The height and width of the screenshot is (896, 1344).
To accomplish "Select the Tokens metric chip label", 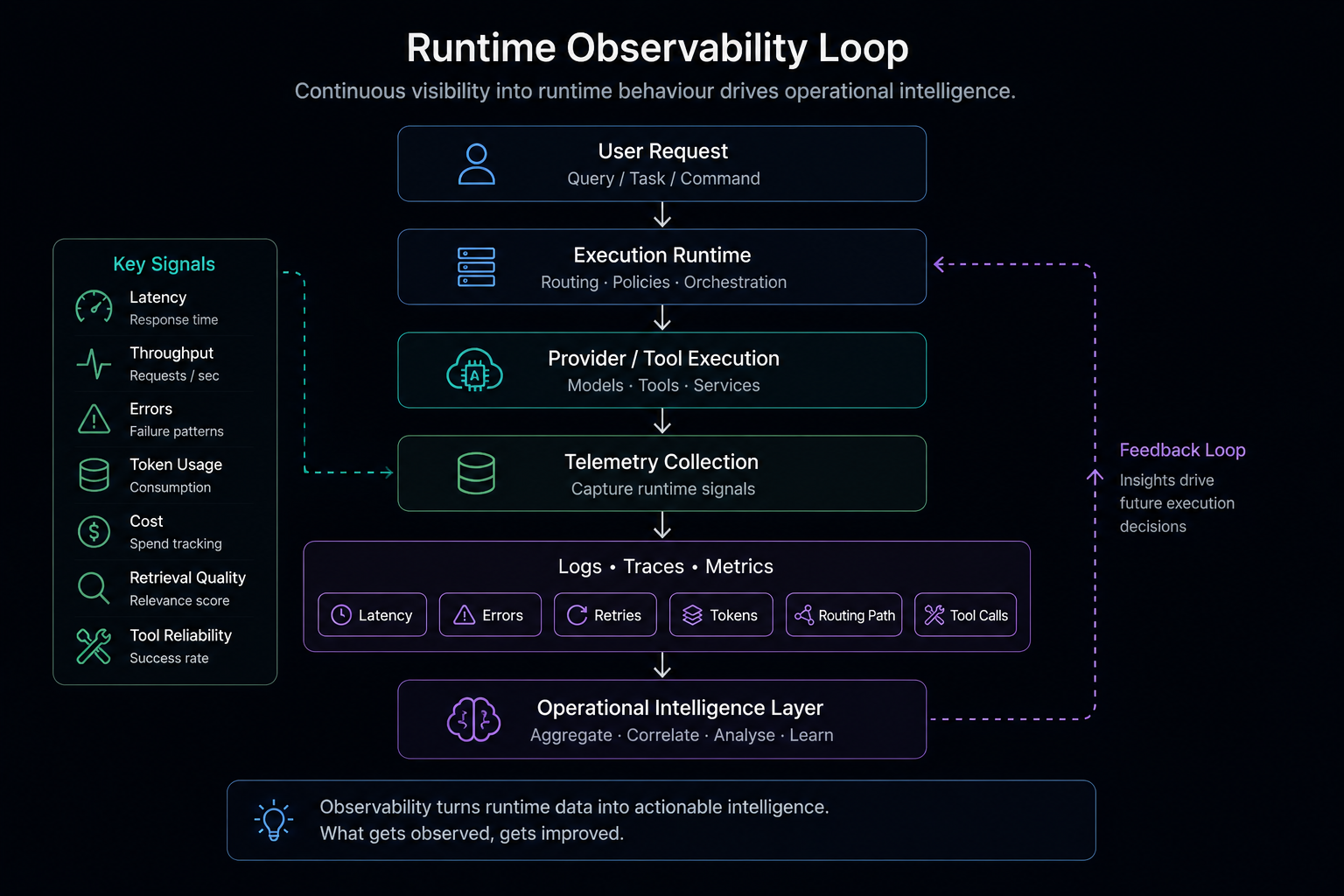I will coord(733,615).
